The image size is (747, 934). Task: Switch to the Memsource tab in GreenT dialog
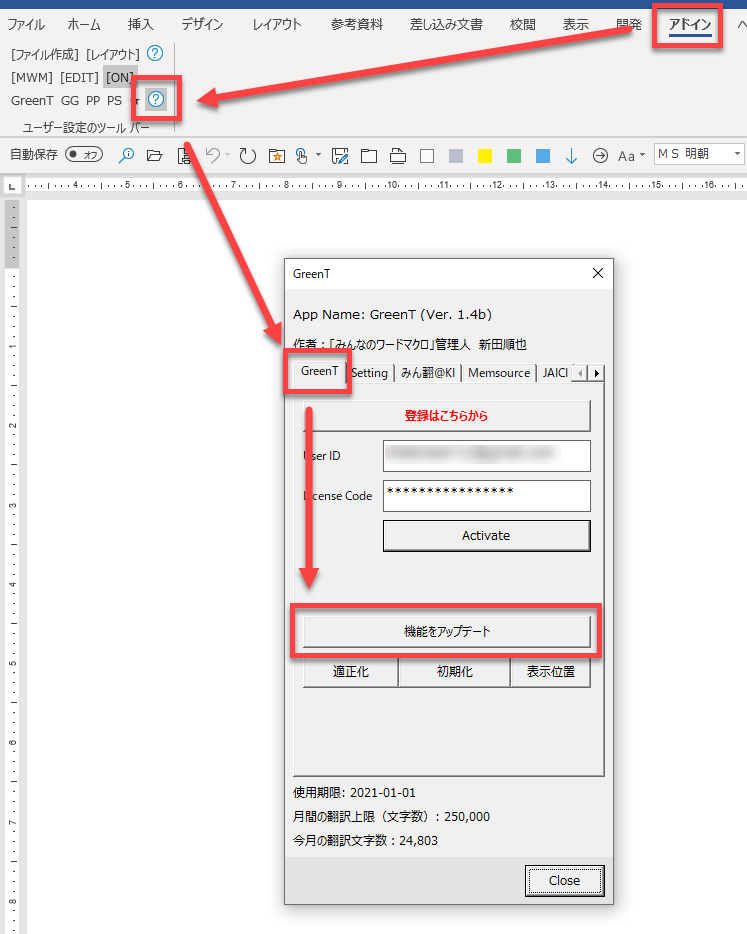coord(498,373)
